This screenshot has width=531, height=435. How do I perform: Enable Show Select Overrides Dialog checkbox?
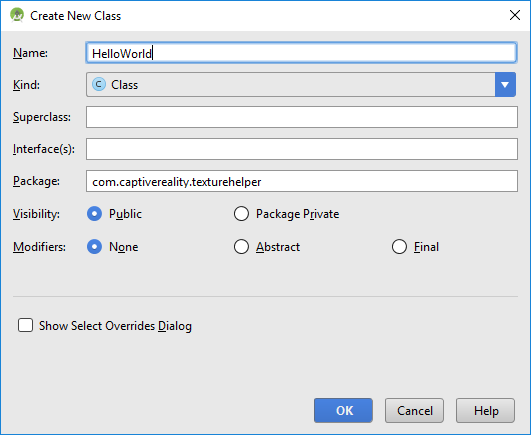(x=25, y=325)
